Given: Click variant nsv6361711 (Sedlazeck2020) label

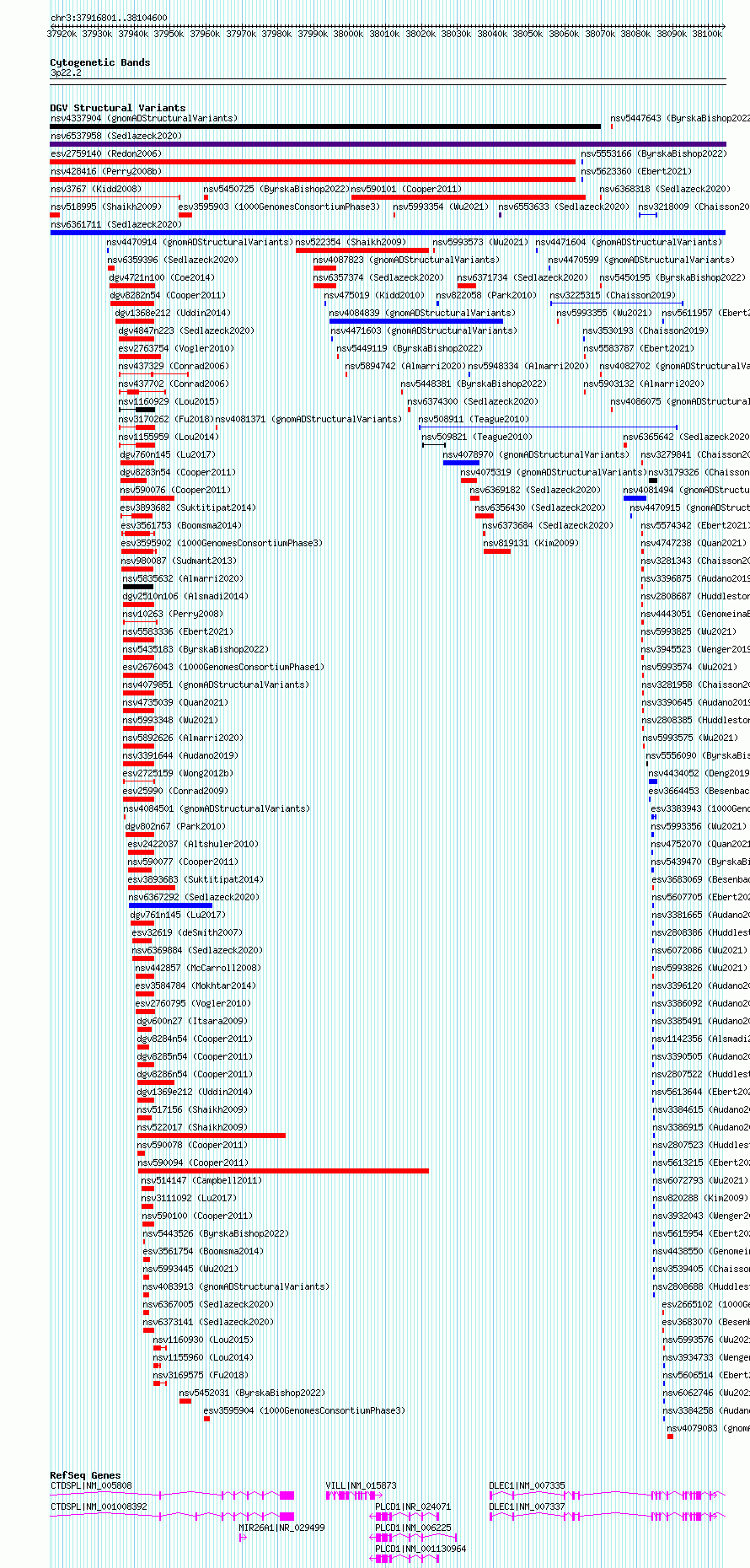Looking at the screenshot, I should click(116, 224).
